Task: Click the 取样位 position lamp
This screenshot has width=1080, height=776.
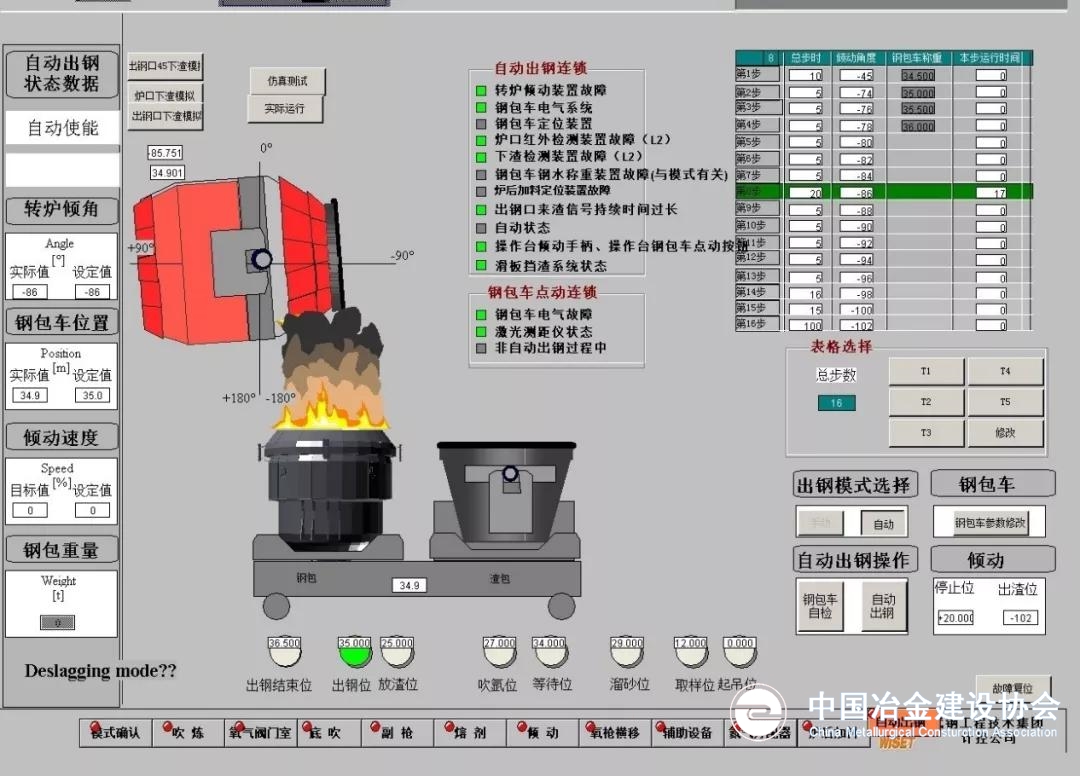Action: click(x=690, y=651)
